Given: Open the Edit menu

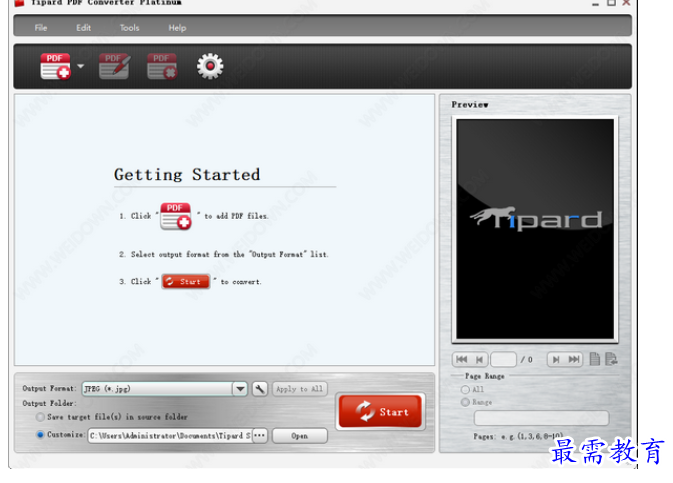Looking at the screenshot, I should tap(83, 28).
